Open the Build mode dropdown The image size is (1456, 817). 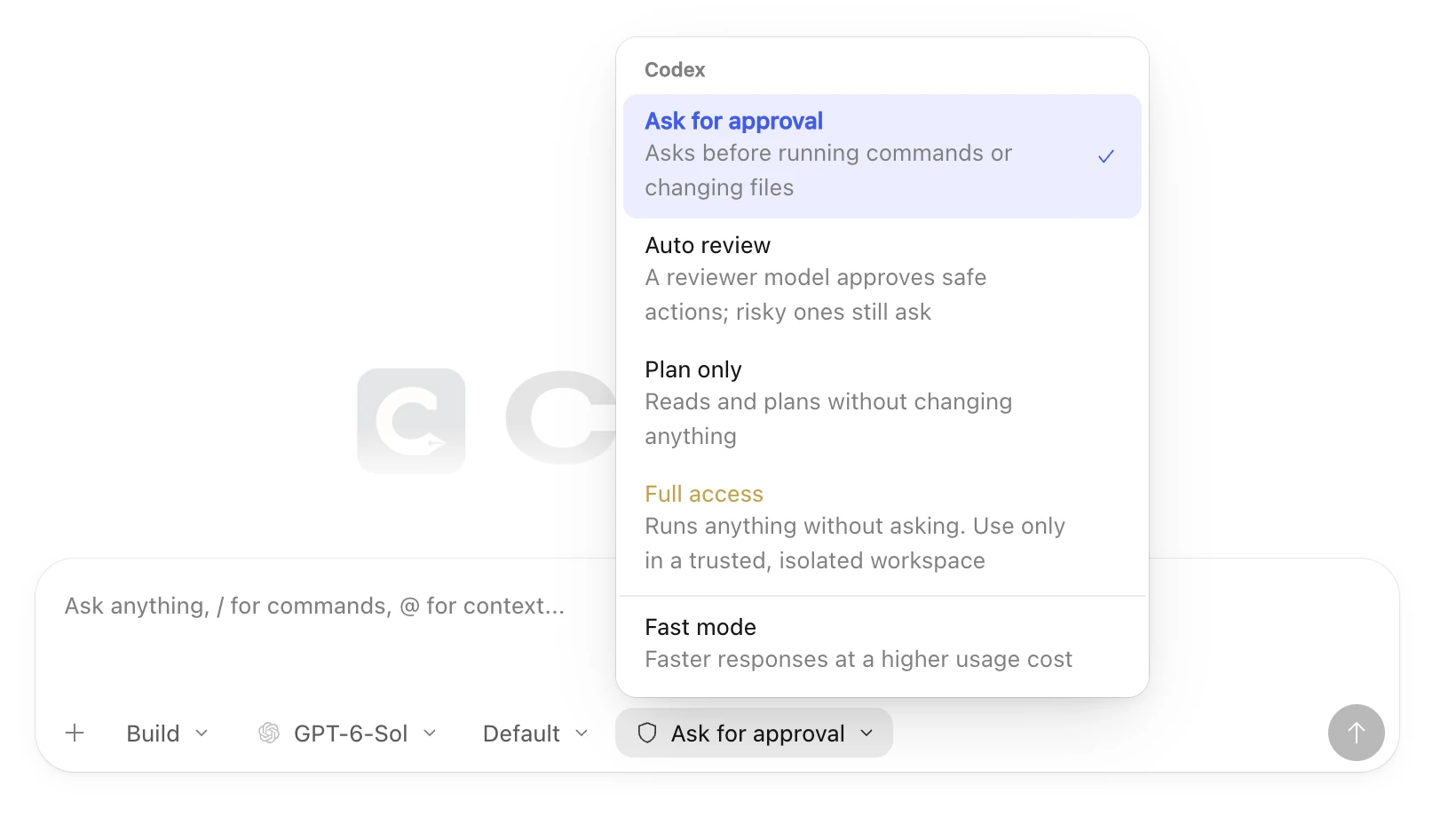point(168,734)
